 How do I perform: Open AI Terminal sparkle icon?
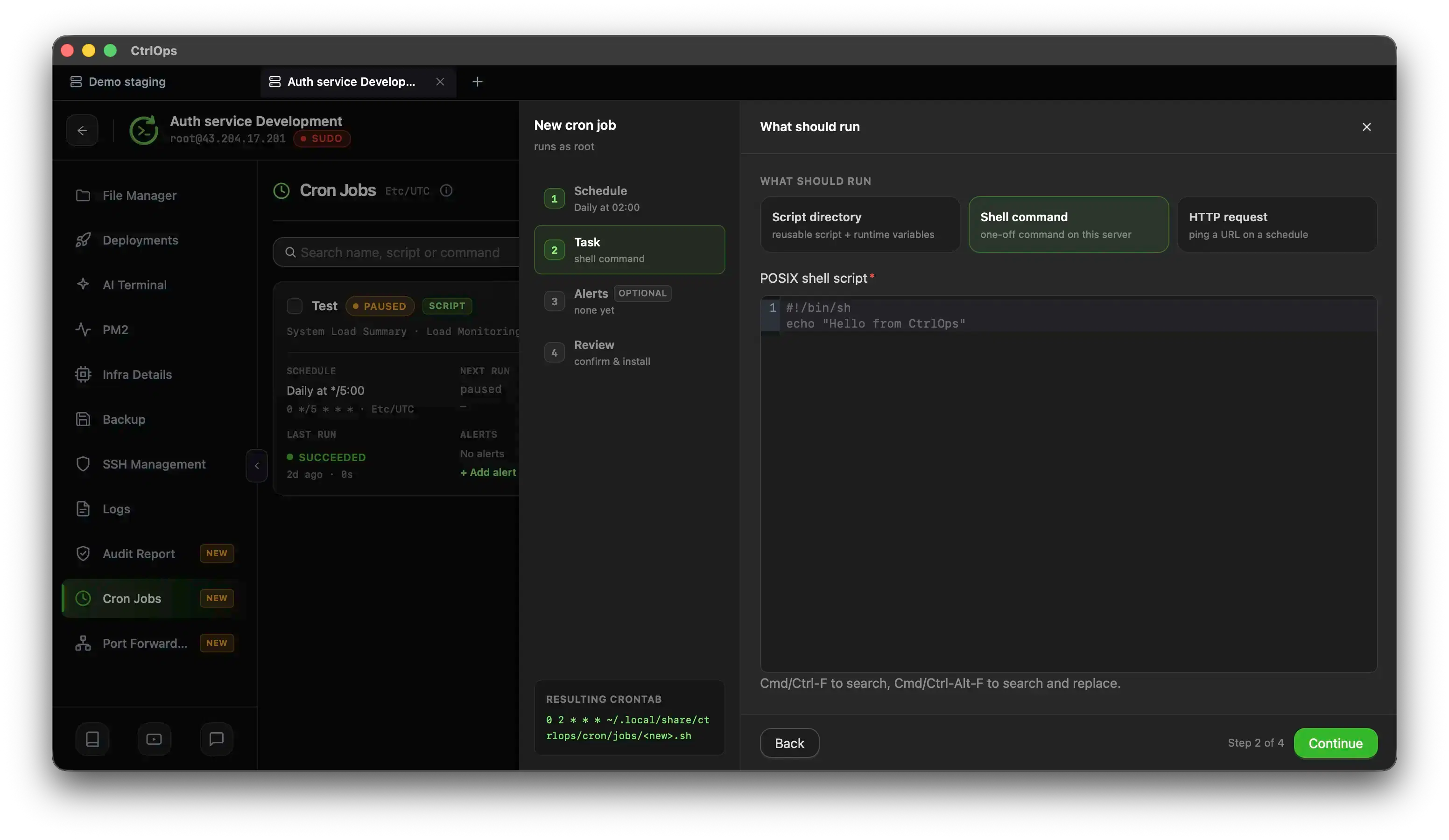pos(83,285)
